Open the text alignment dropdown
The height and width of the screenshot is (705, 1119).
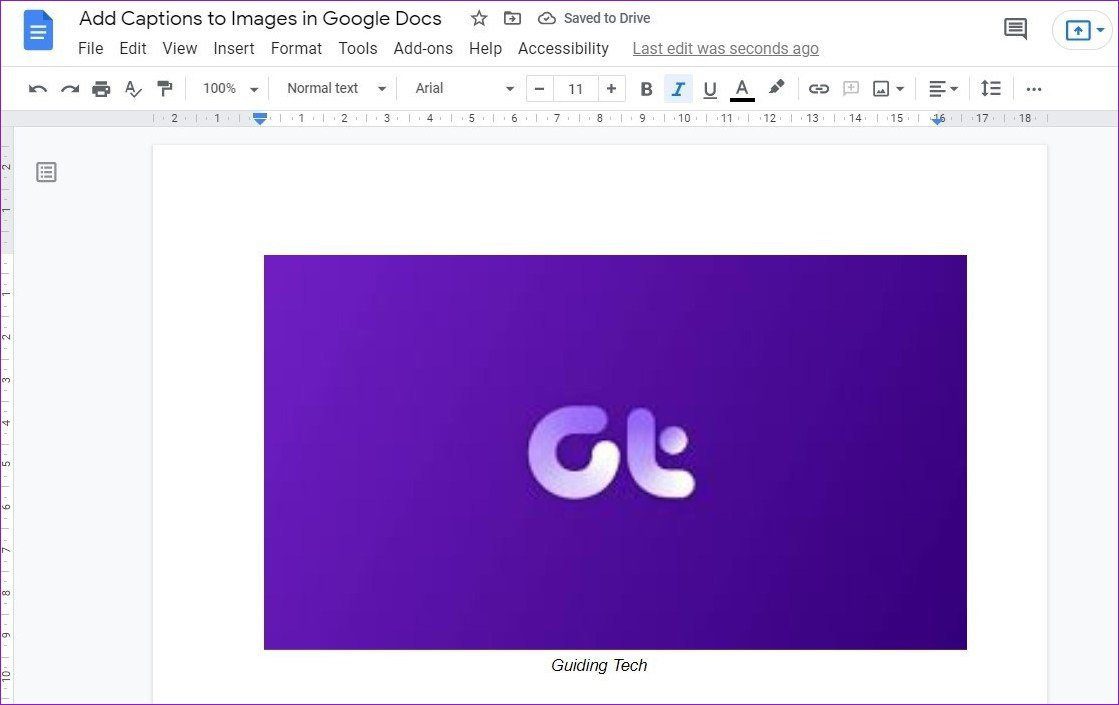coord(943,89)
